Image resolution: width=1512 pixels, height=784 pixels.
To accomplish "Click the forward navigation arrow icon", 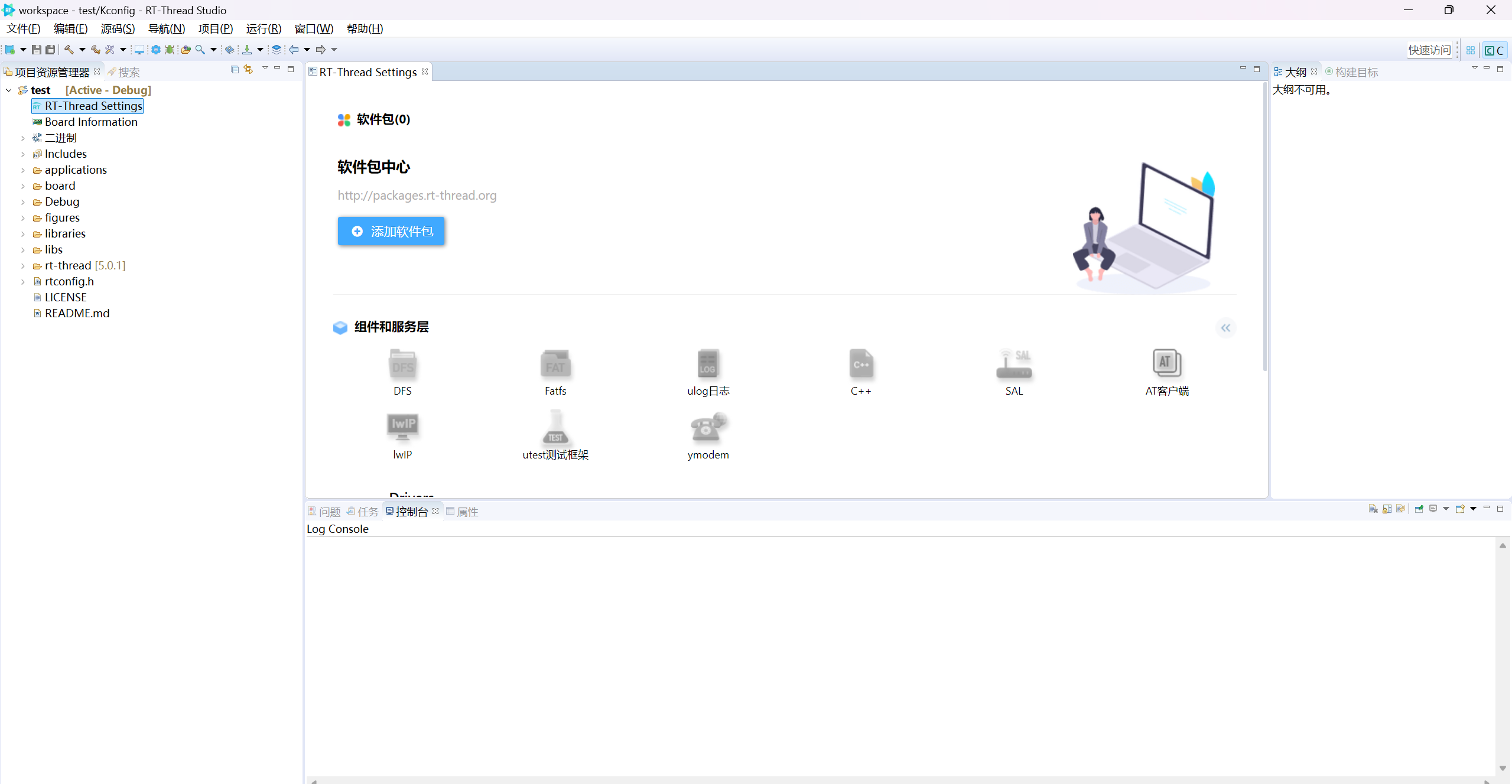I will click(x=321, y=50).
